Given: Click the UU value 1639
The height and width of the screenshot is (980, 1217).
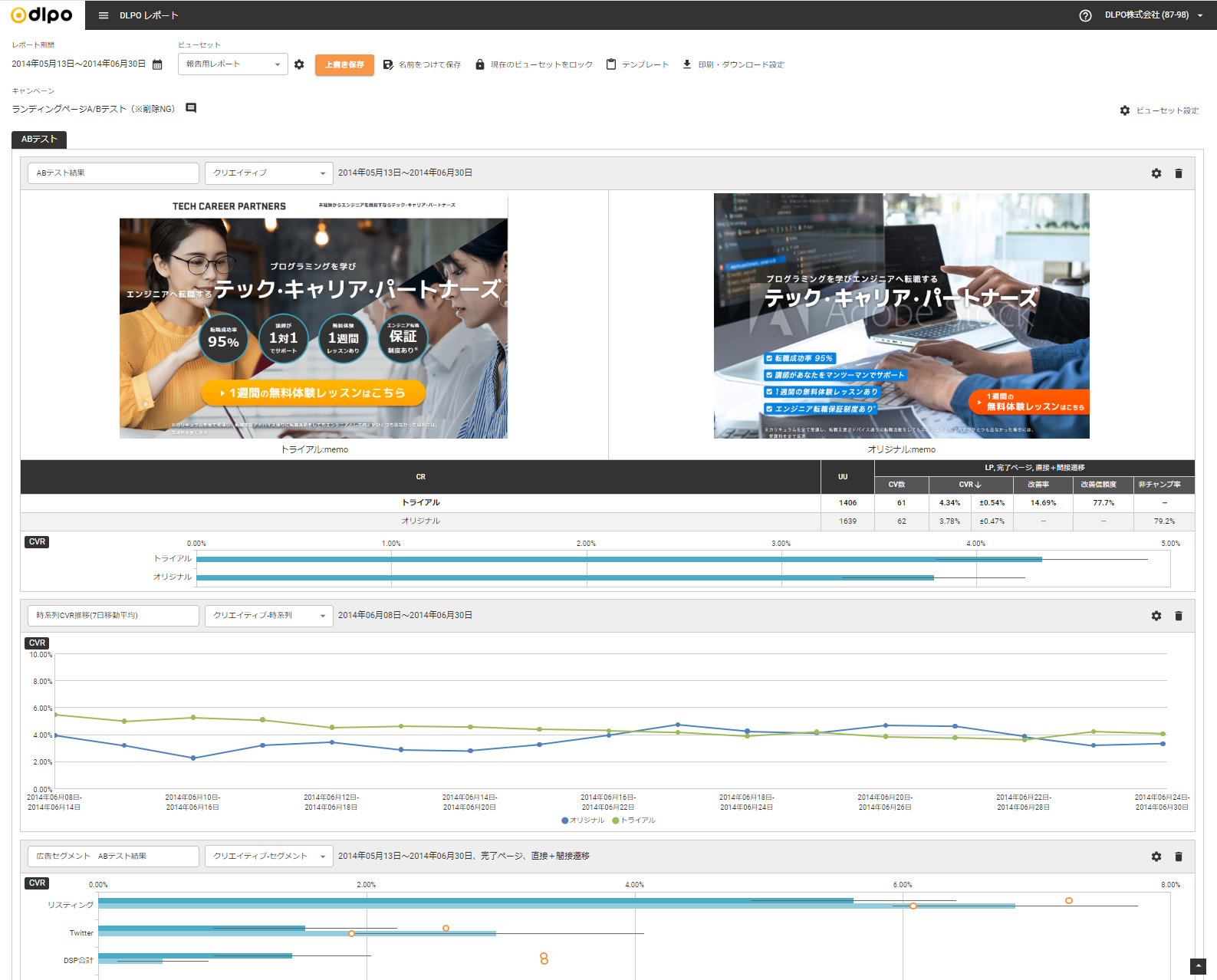Looking at the screenshot, I should (x=848, y=521).
